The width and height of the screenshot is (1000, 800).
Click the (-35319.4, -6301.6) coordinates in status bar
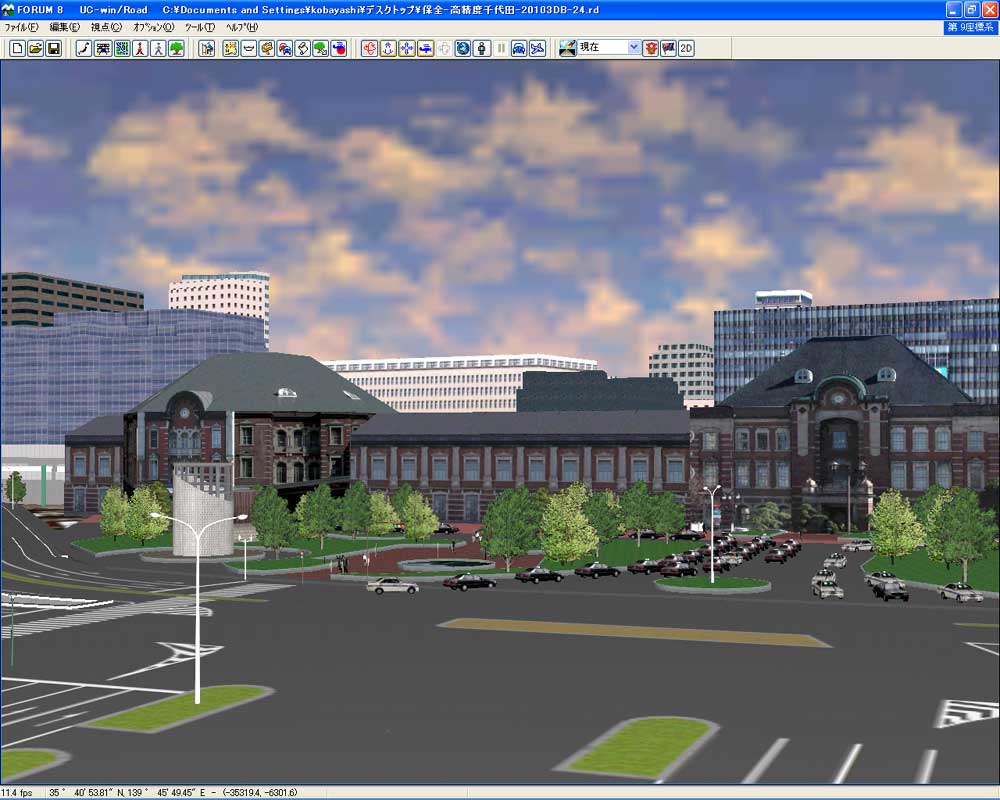coord(260,793)
